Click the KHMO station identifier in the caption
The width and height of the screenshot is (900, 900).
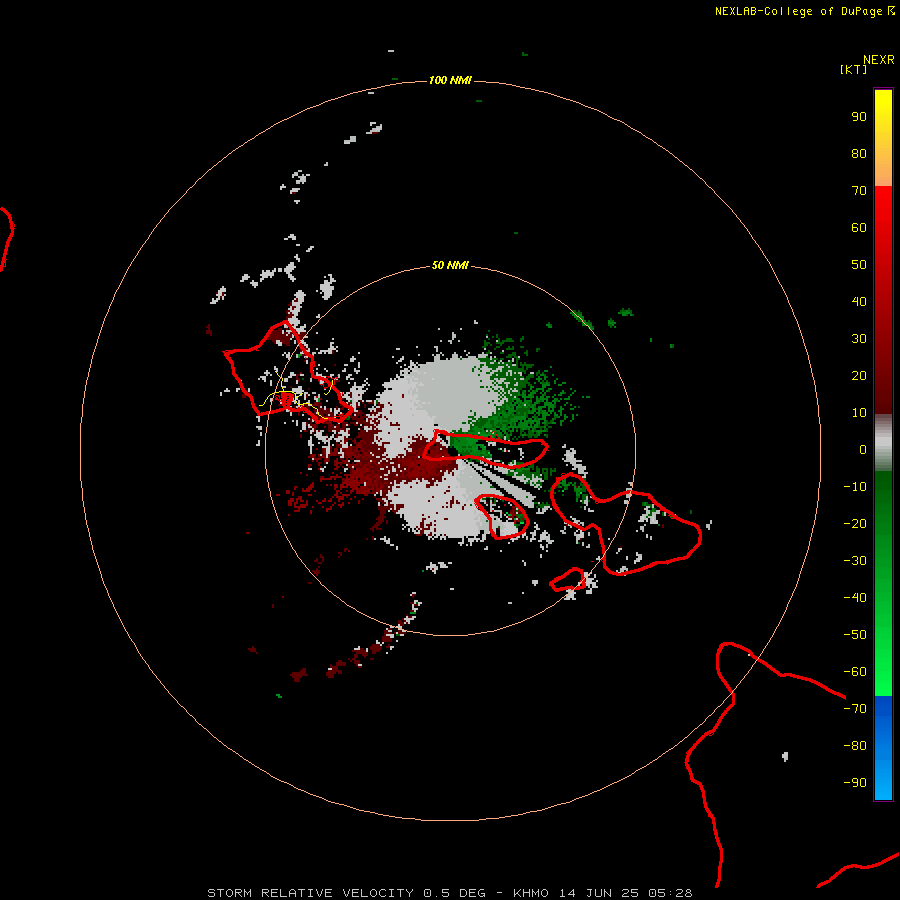click(530, 893)
